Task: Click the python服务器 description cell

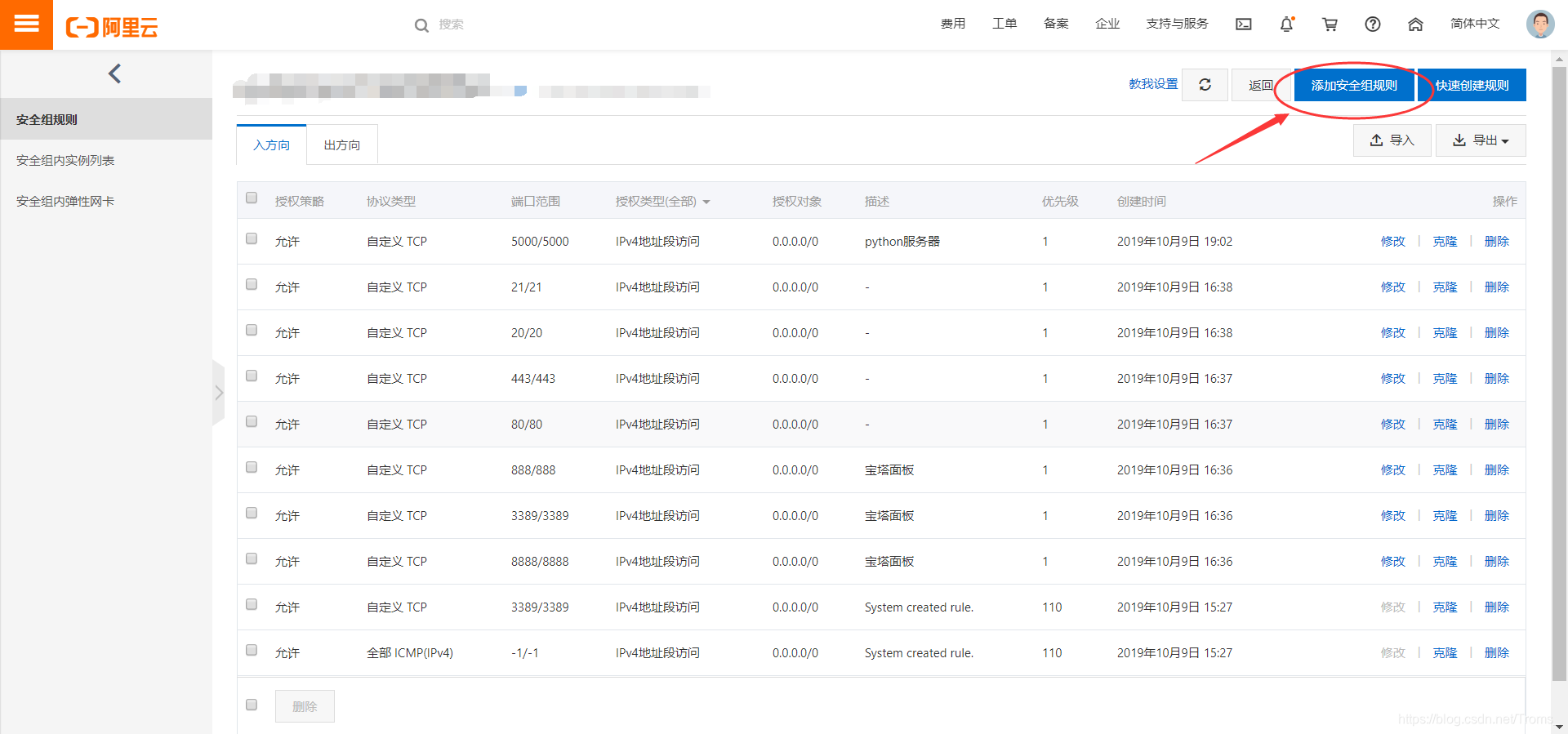Action: 902,242
